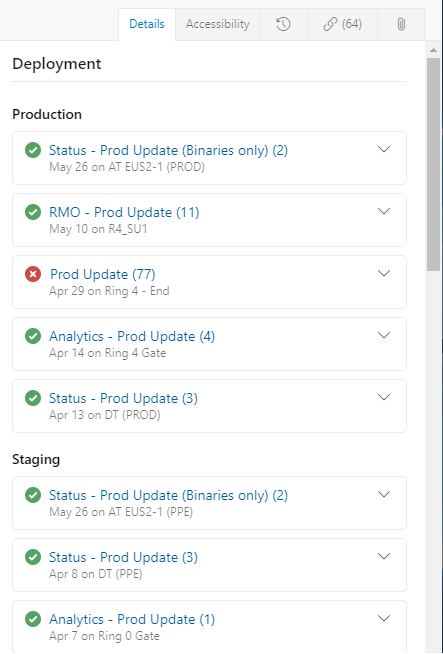Screen dimensions: 443x654
Task: Click the scrollbar up arrow
Action: click(433, 50)
